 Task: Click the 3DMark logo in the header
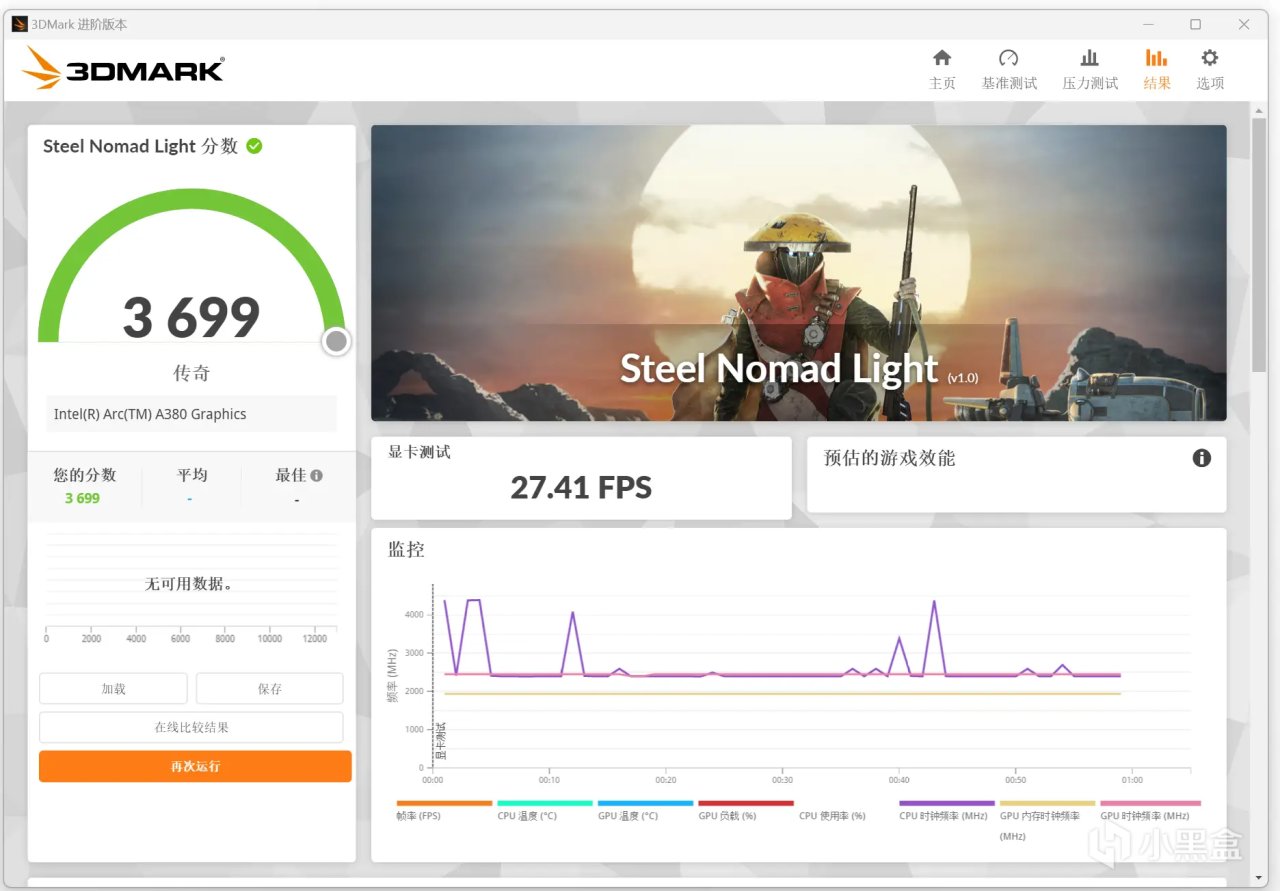[123, 68]
